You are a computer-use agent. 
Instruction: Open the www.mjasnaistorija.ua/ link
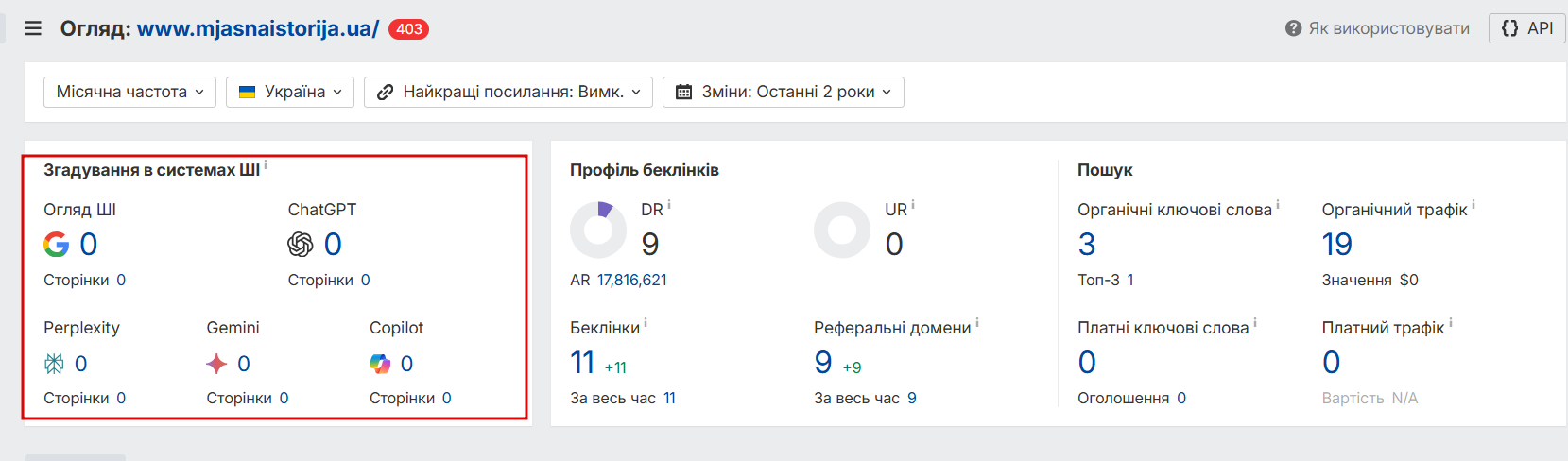(258, 28)
